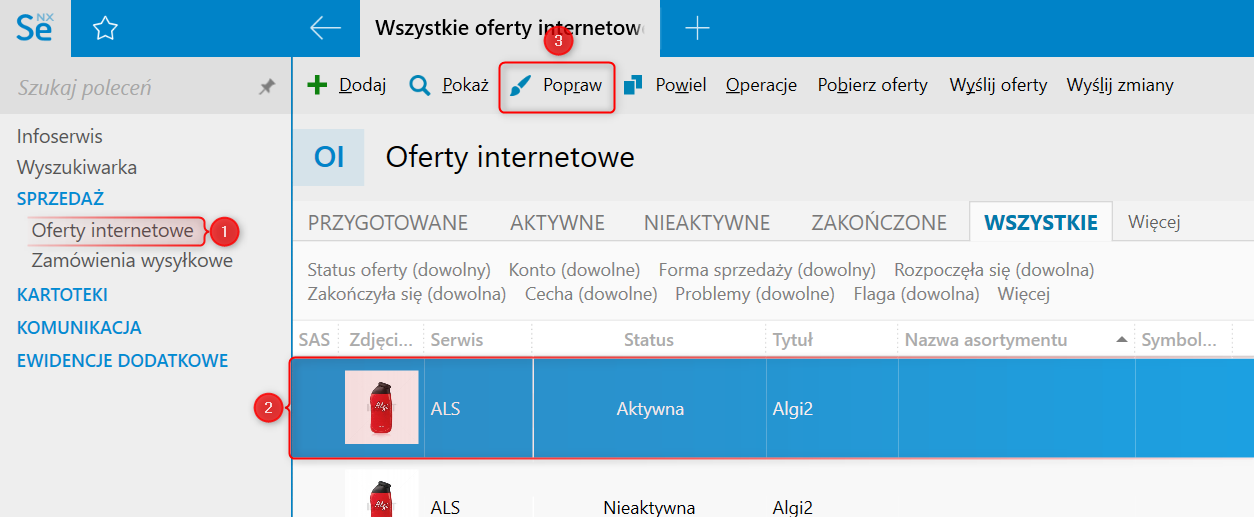
Task: Sort by the Serwis column
Action: tap(478, 340)
